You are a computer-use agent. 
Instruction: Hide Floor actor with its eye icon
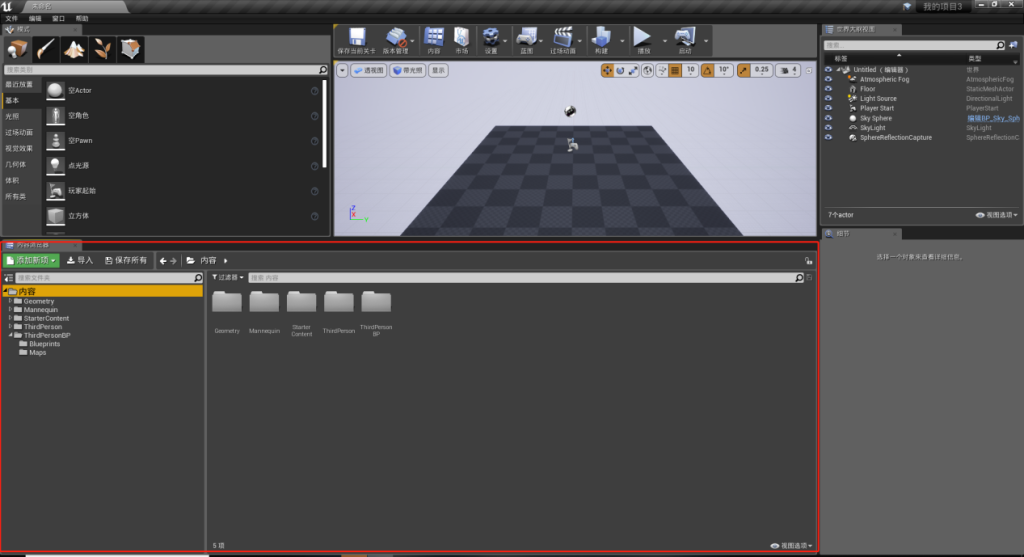828,89
